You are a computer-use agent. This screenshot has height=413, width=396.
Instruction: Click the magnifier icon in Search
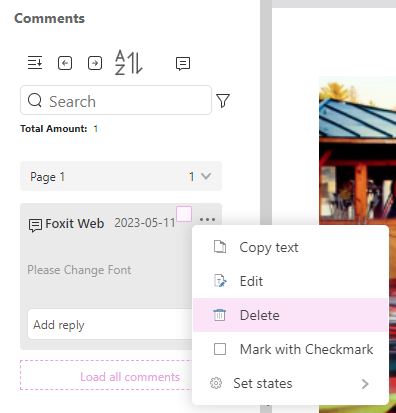(x=35, y=100)
